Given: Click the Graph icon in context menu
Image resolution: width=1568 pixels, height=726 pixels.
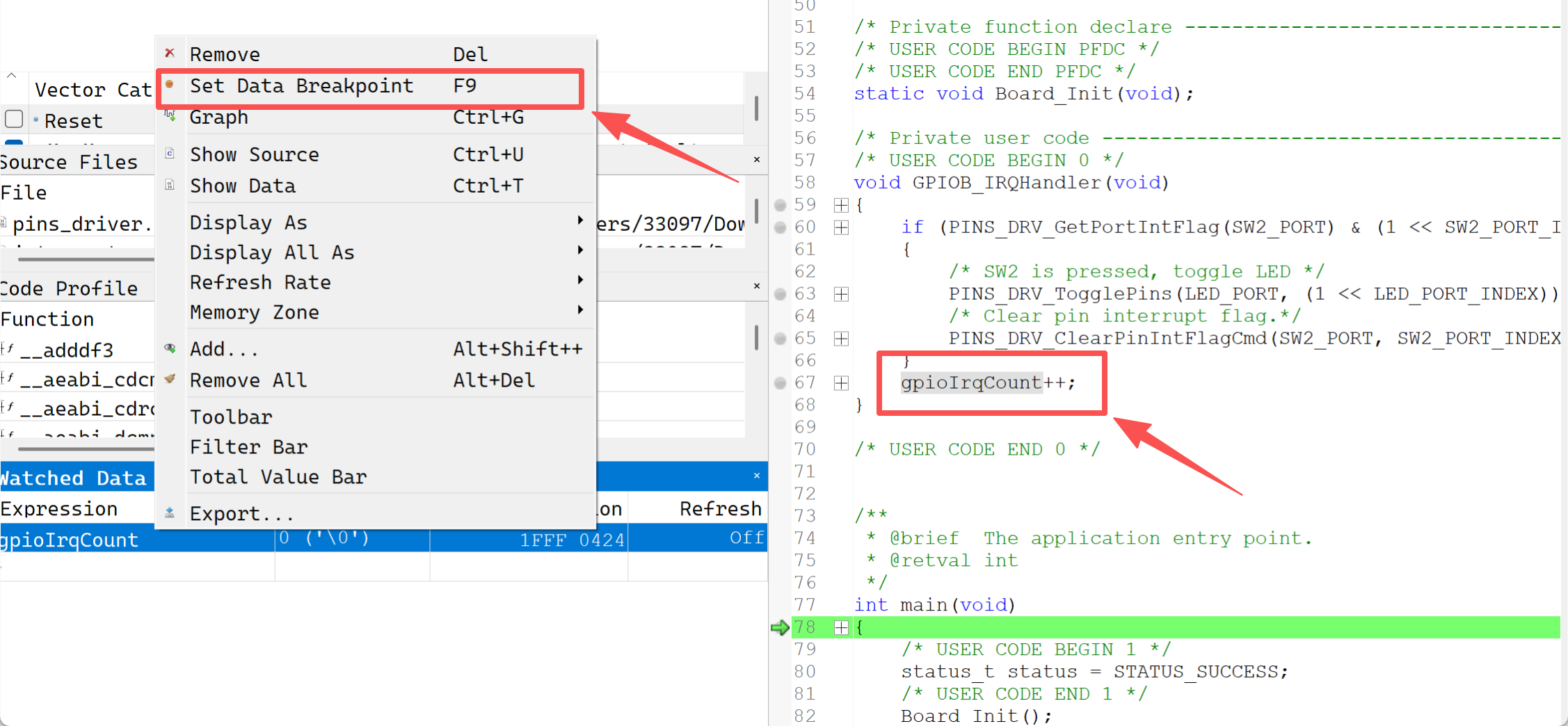Looking at the screenshot, I should 170,117.
